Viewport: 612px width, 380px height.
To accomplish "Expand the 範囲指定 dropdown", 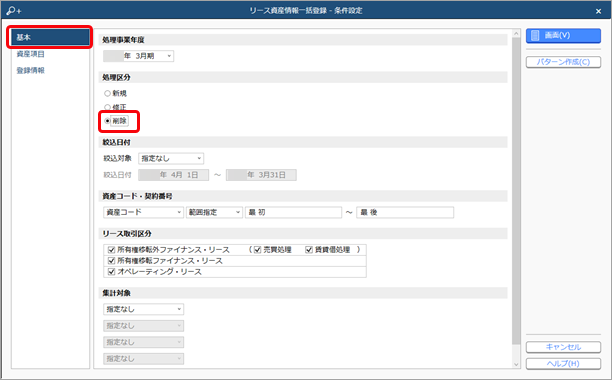I will click(214, 212).
